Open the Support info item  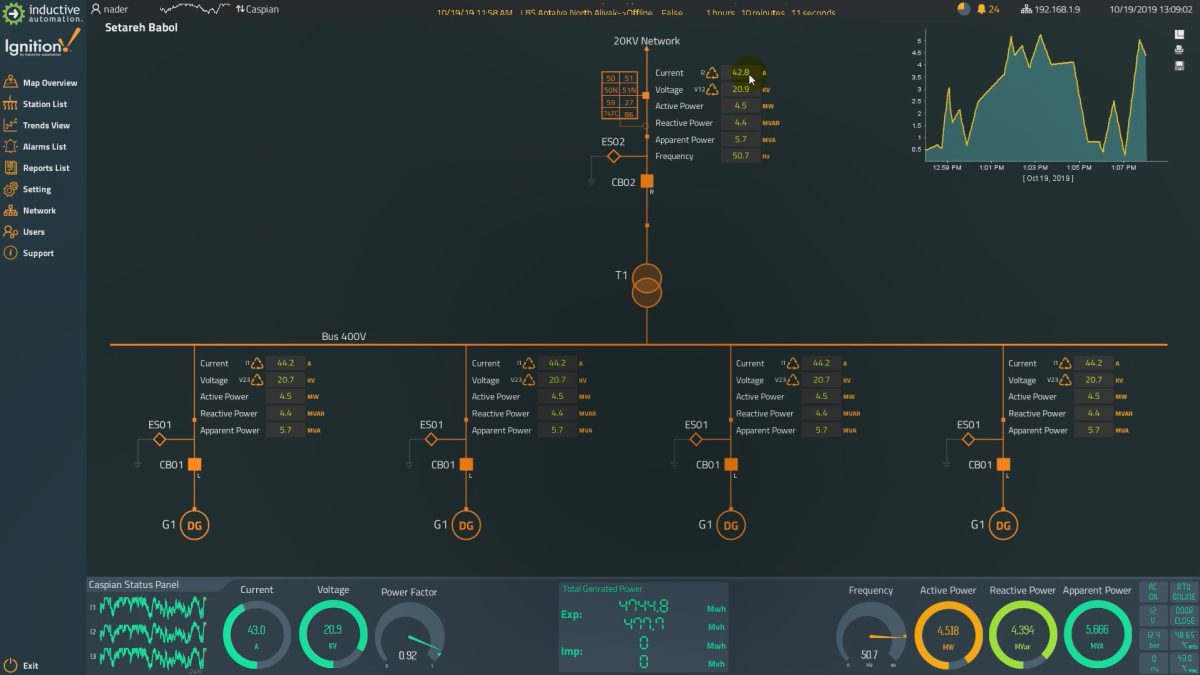(29, 253)
